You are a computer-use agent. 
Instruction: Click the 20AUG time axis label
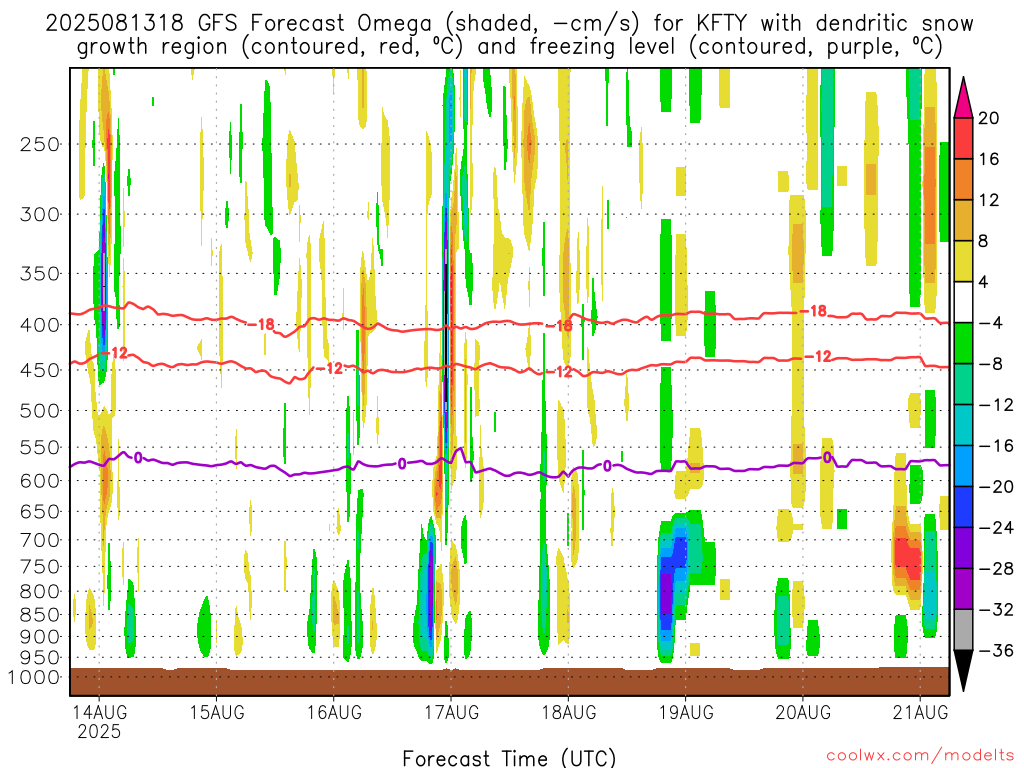[803, 711]
